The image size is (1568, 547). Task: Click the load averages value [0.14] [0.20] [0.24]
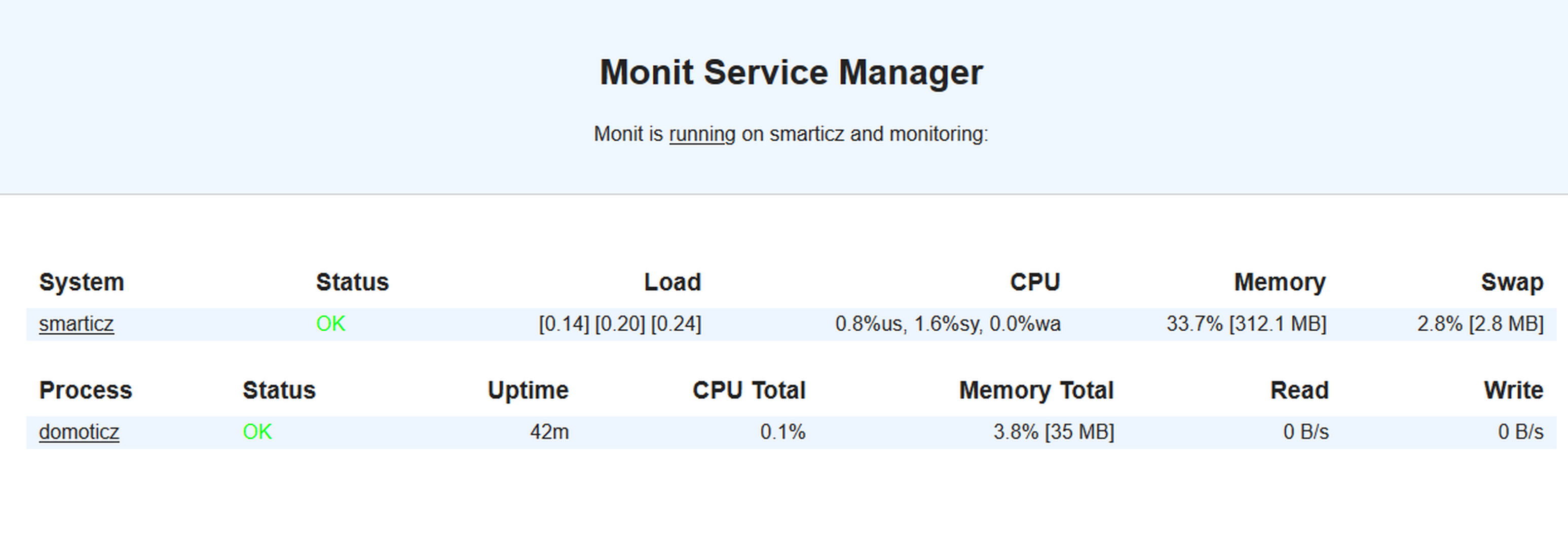pos(620,324)
